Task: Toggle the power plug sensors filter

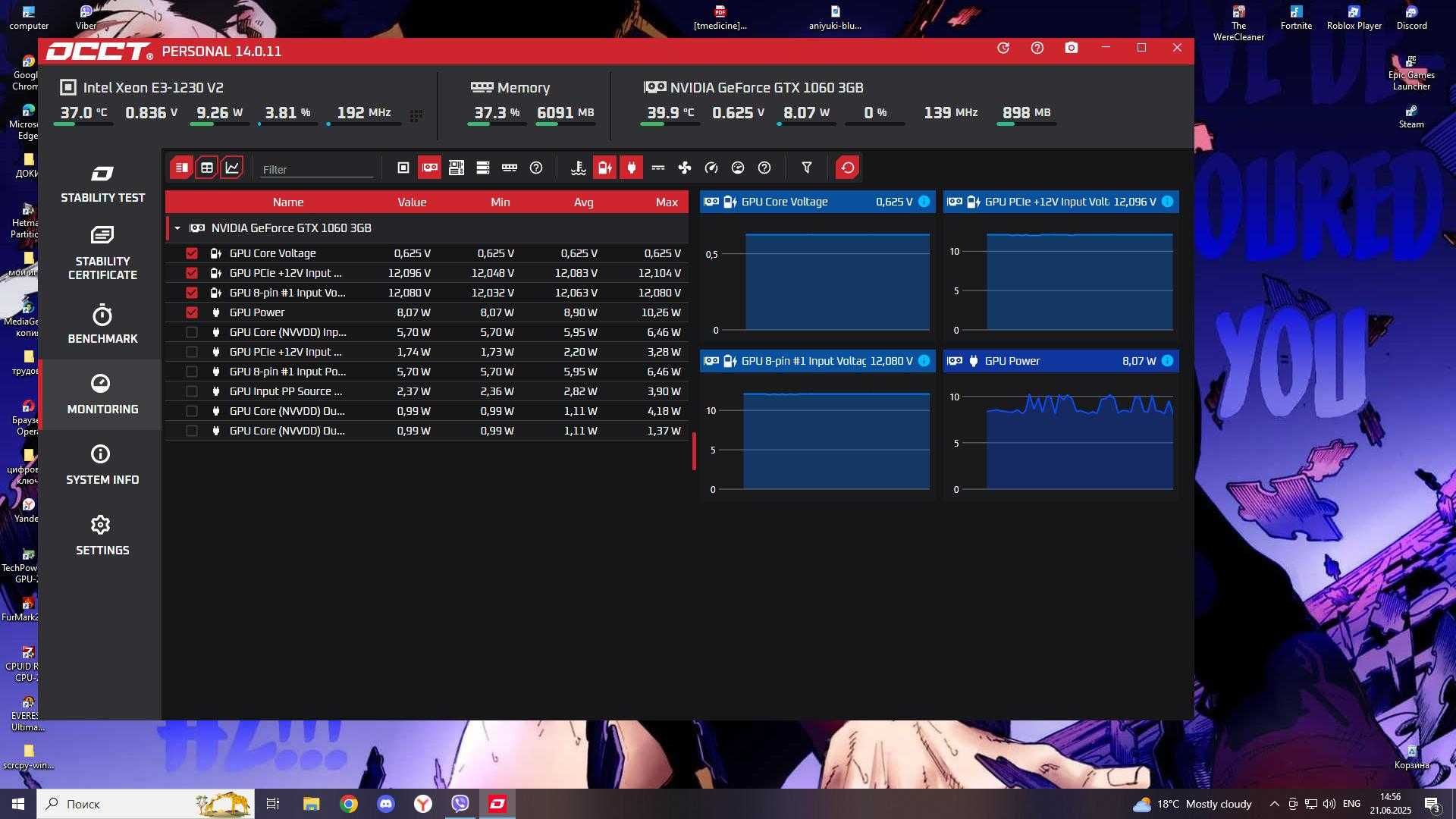Action: click(x=631, y=168)
